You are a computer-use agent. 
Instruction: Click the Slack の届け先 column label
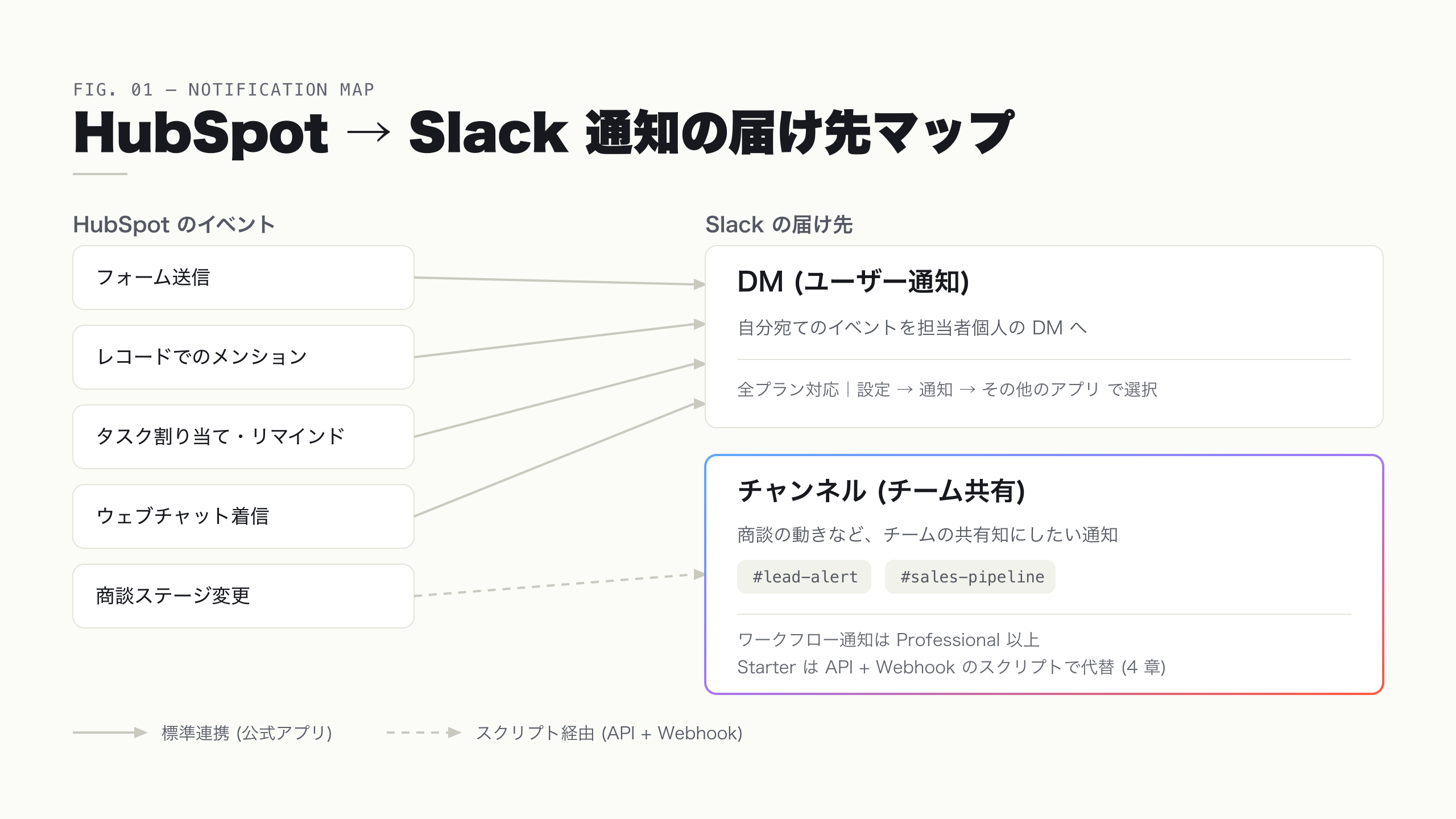779,225
